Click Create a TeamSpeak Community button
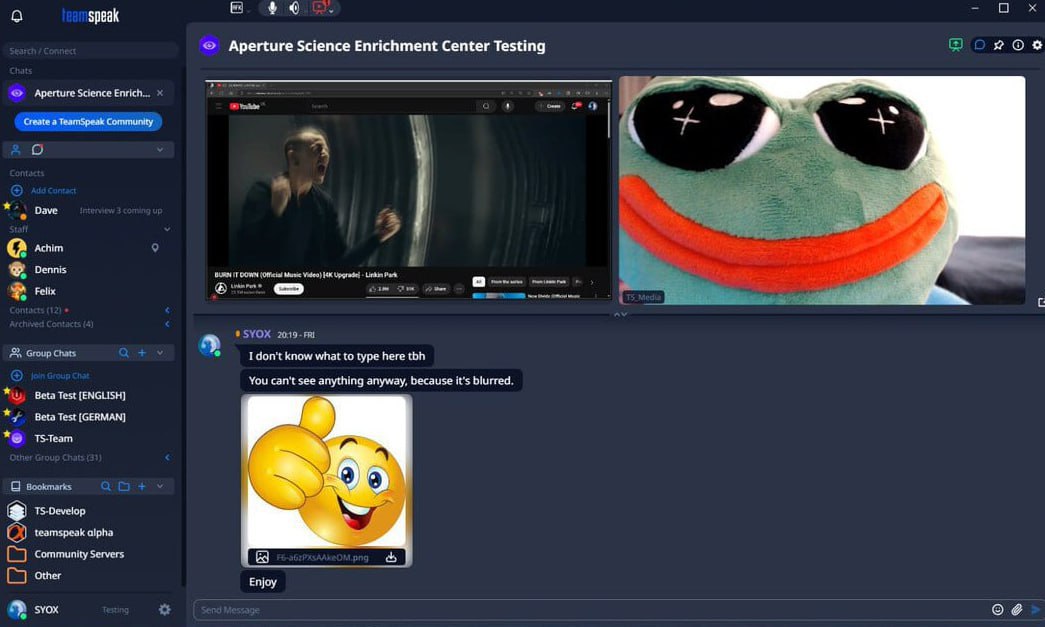 coord(88,121)
